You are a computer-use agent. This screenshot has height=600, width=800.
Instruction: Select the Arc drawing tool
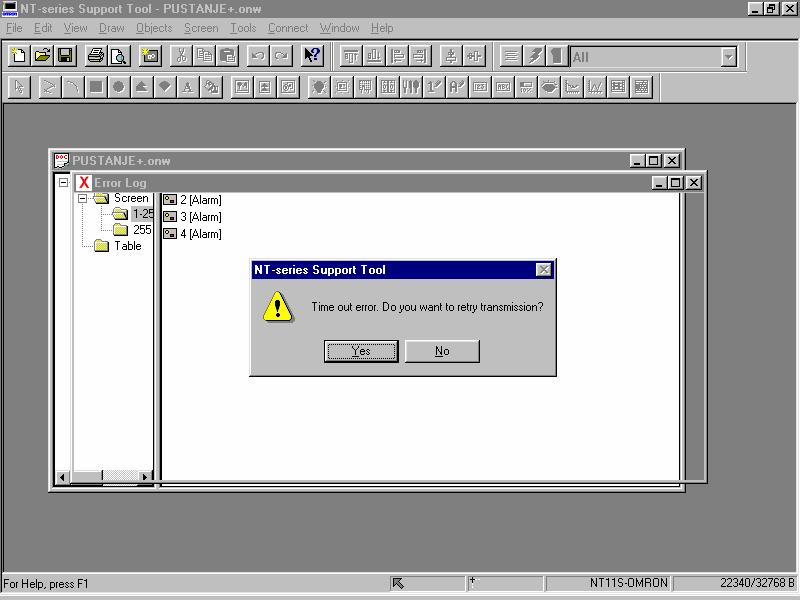(x=72, y=87)
